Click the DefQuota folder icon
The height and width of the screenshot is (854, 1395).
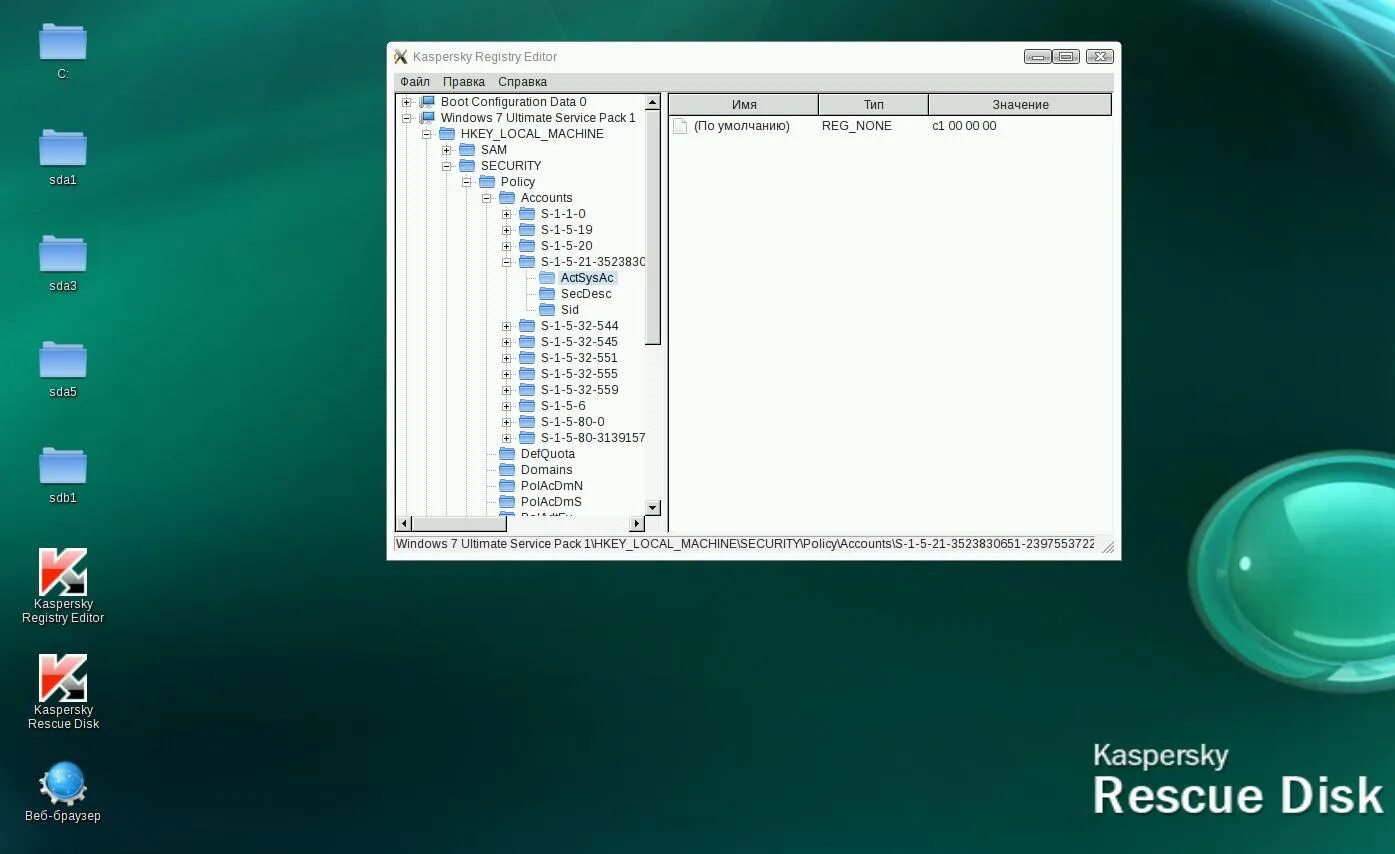507,454
